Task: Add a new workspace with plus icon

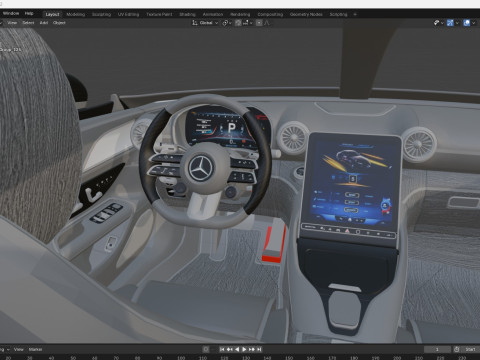Action: coord(355,14)
